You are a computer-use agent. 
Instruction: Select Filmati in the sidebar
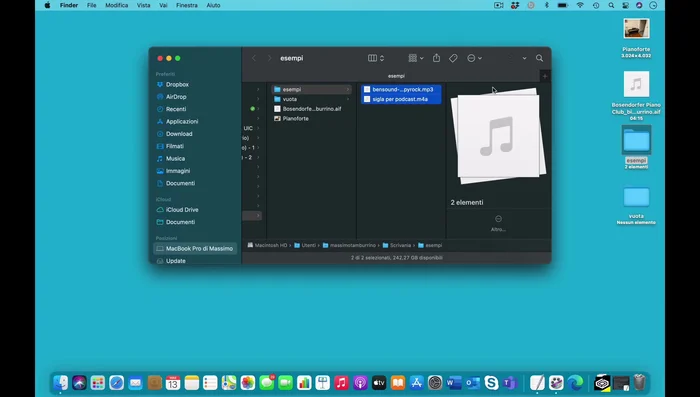tap(175, 146)
